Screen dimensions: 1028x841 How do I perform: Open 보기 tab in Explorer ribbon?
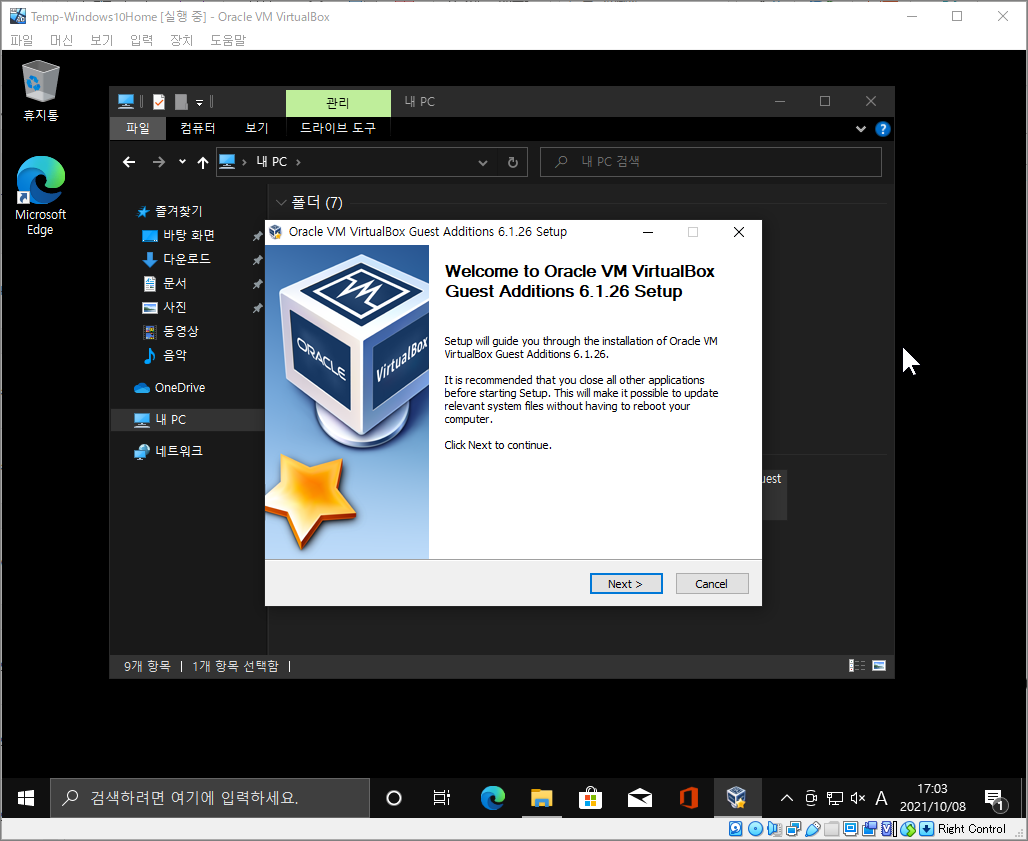[256, 128]
